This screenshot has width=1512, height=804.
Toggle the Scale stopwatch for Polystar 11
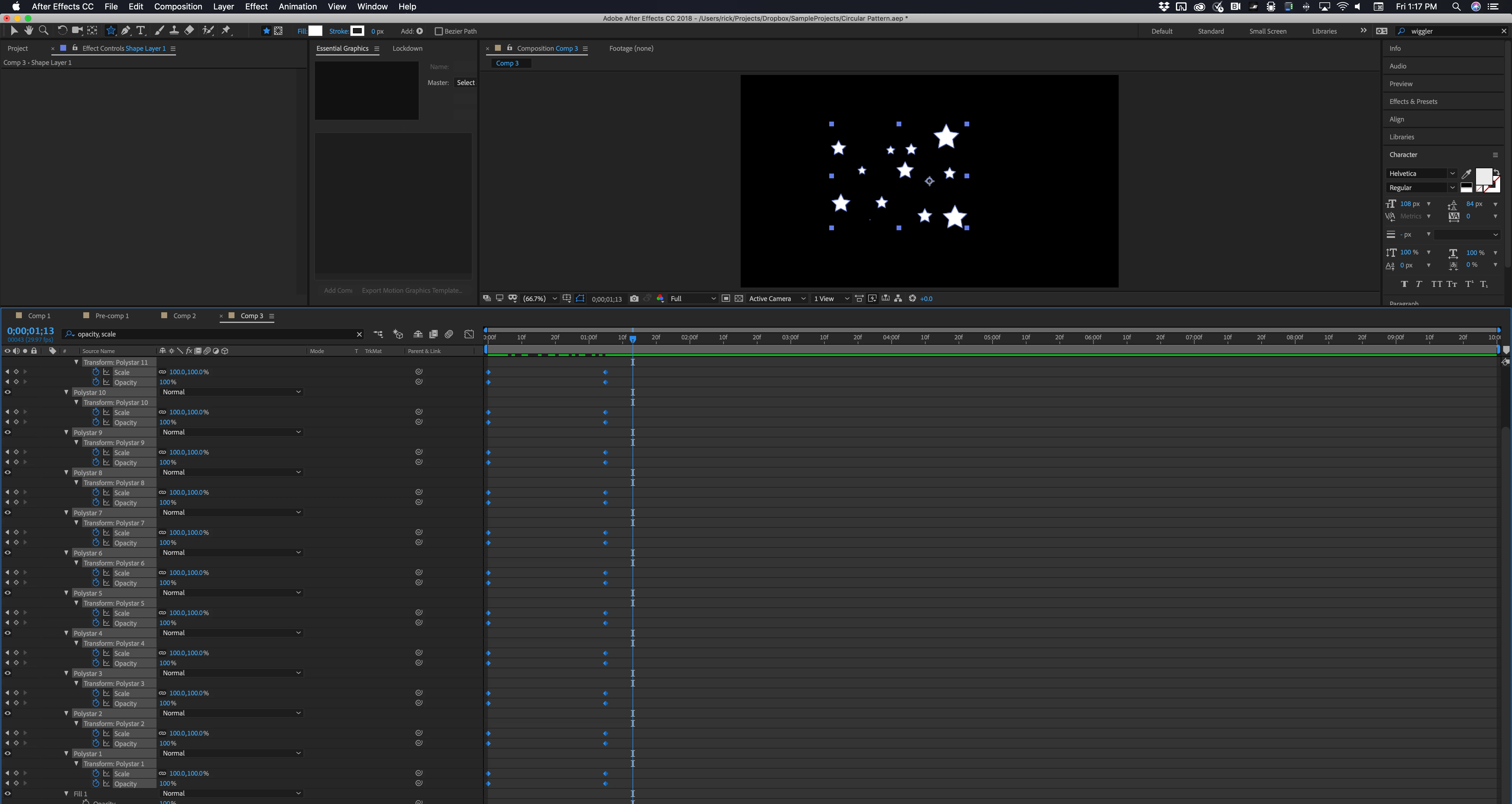tap(96, 372)
